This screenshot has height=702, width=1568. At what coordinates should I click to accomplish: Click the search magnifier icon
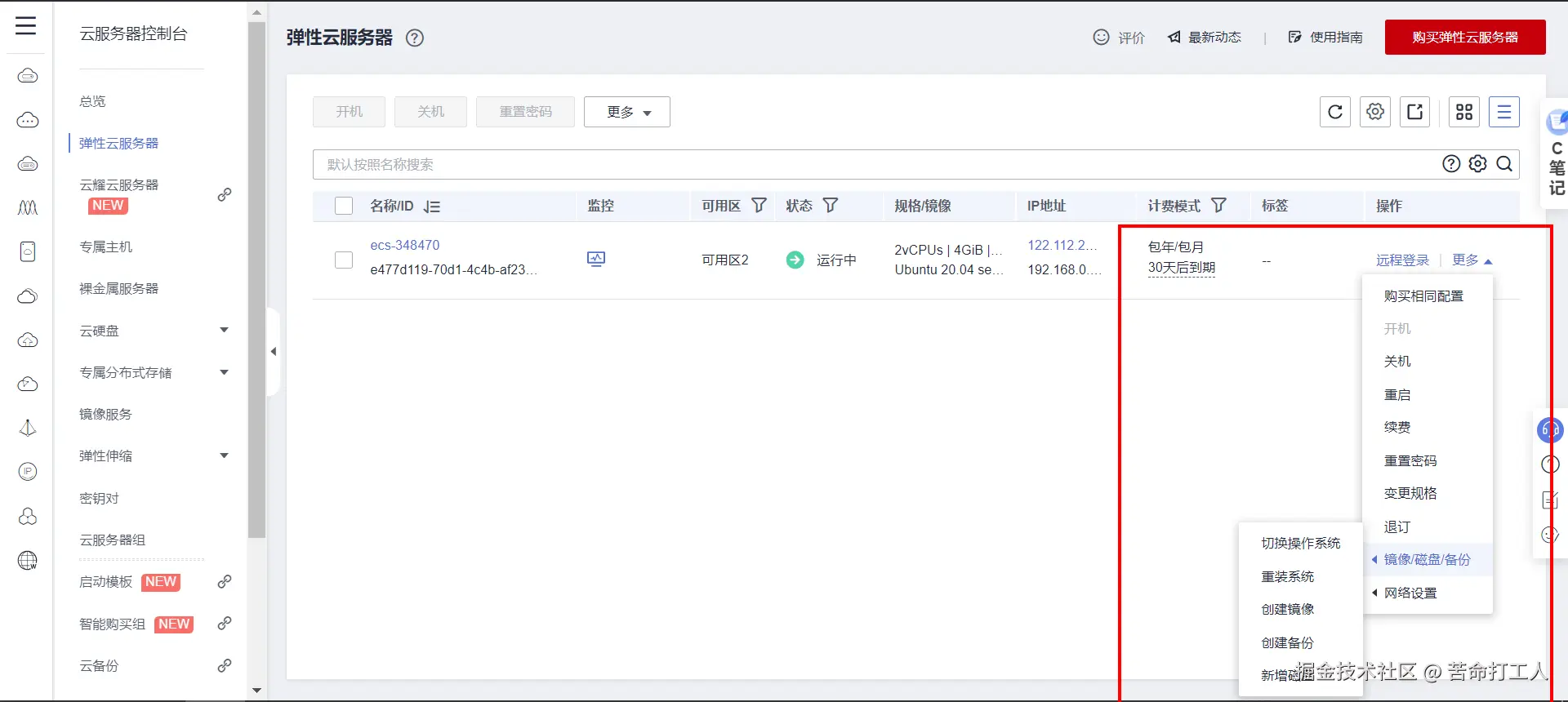click(x=1504, y=164)
